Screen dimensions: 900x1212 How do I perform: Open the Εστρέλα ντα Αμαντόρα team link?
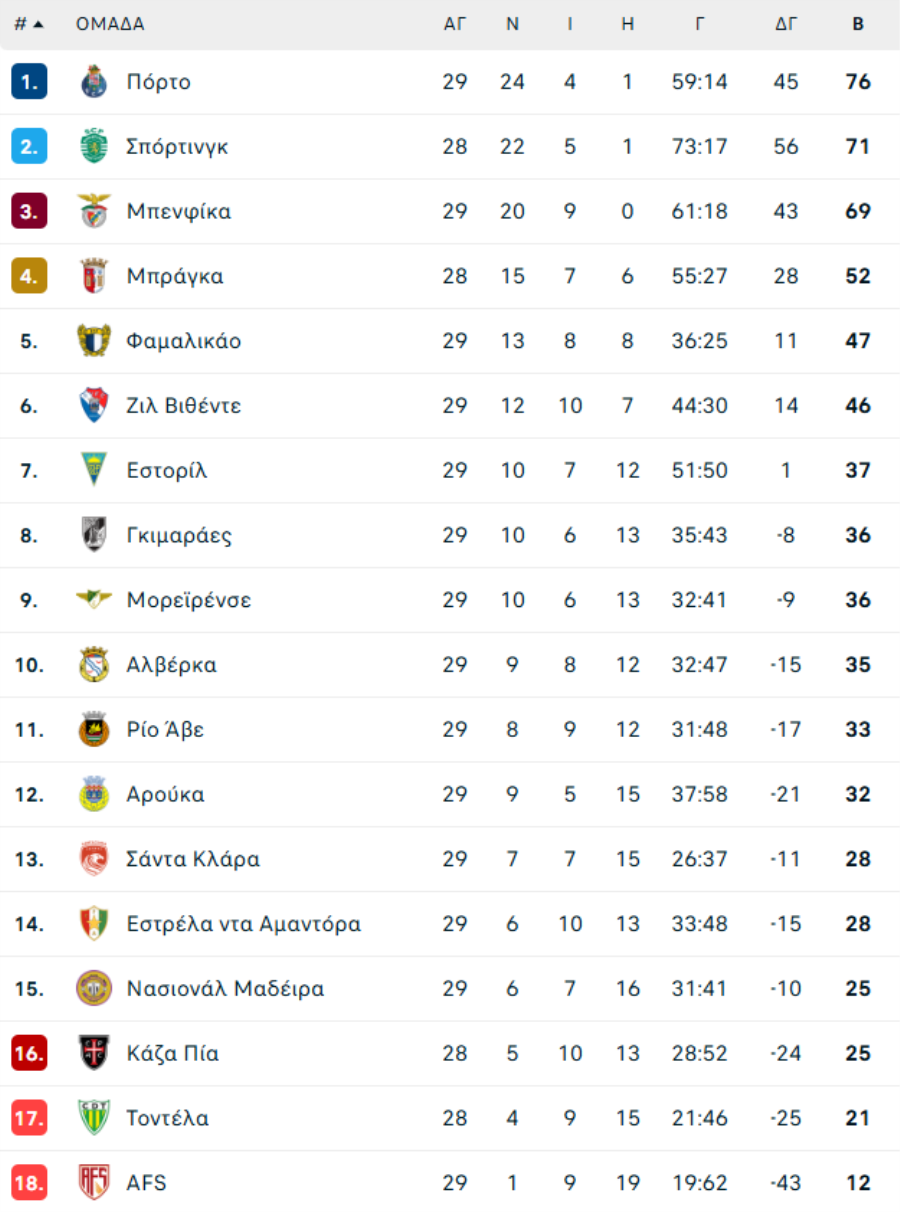pos(243,924)
